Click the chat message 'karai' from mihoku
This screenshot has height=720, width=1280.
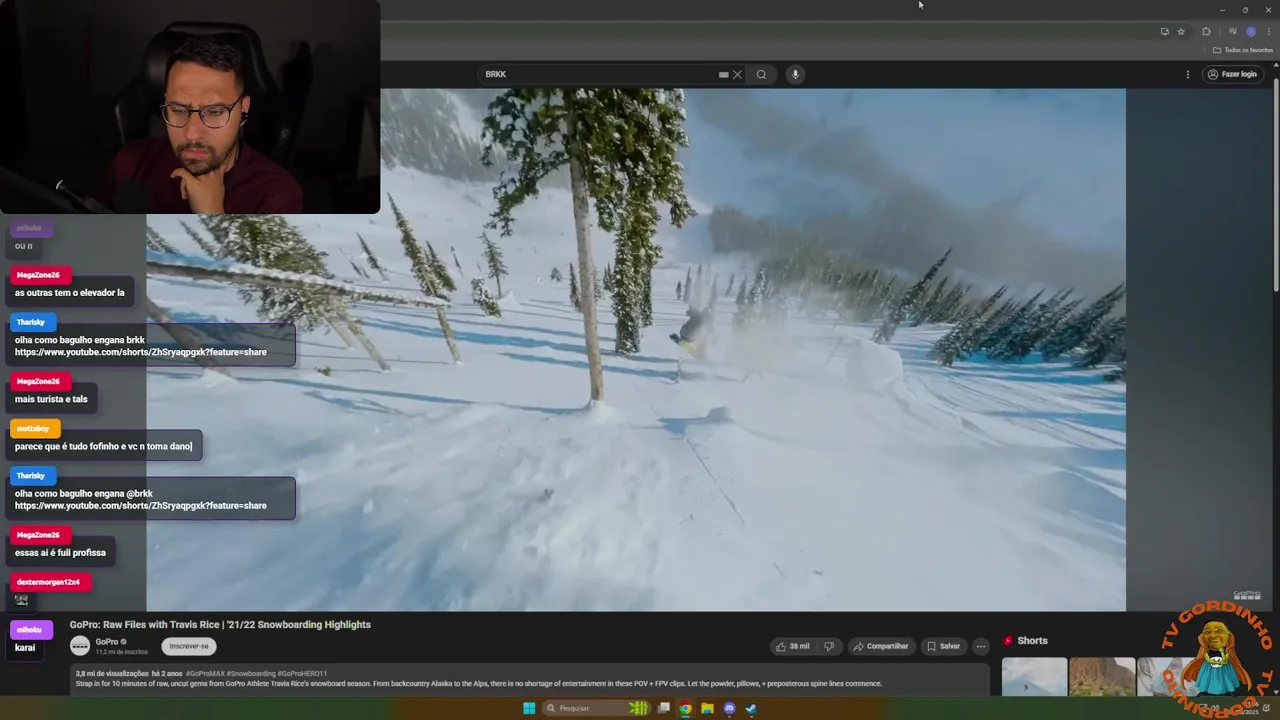click(25, 648)
